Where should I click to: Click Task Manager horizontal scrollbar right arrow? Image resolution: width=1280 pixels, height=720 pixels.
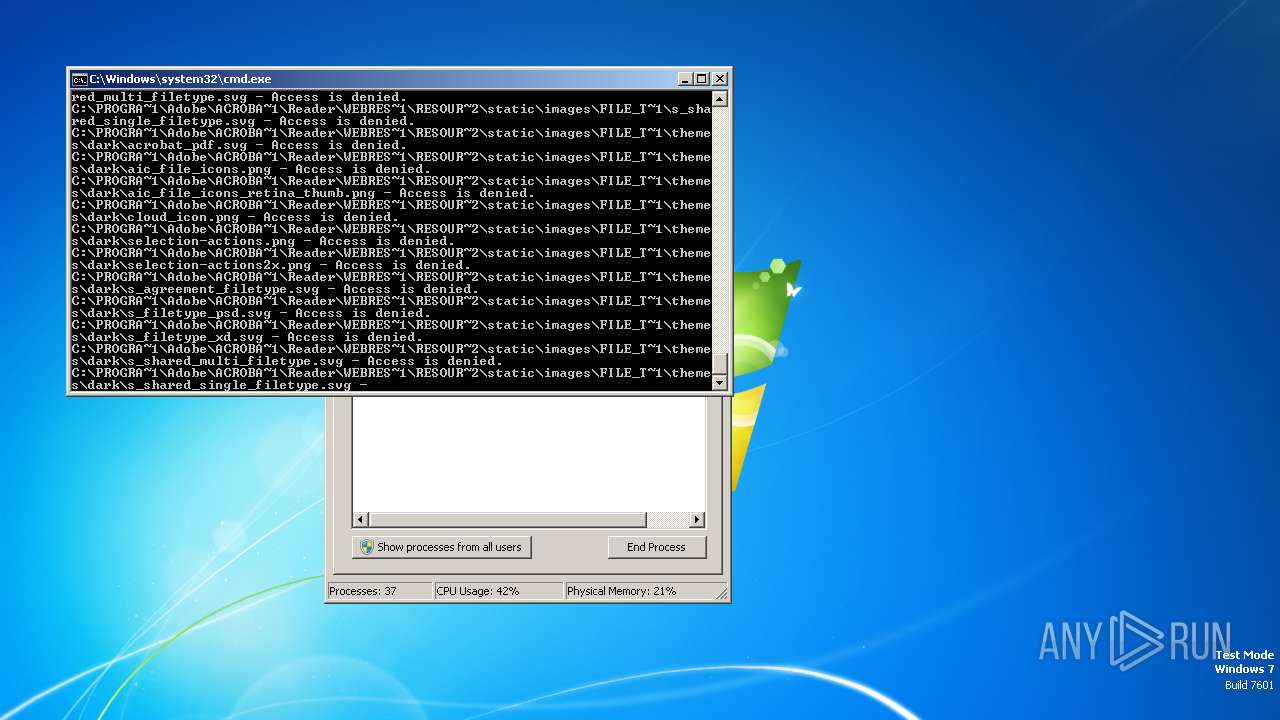click(x=697, y=520)
